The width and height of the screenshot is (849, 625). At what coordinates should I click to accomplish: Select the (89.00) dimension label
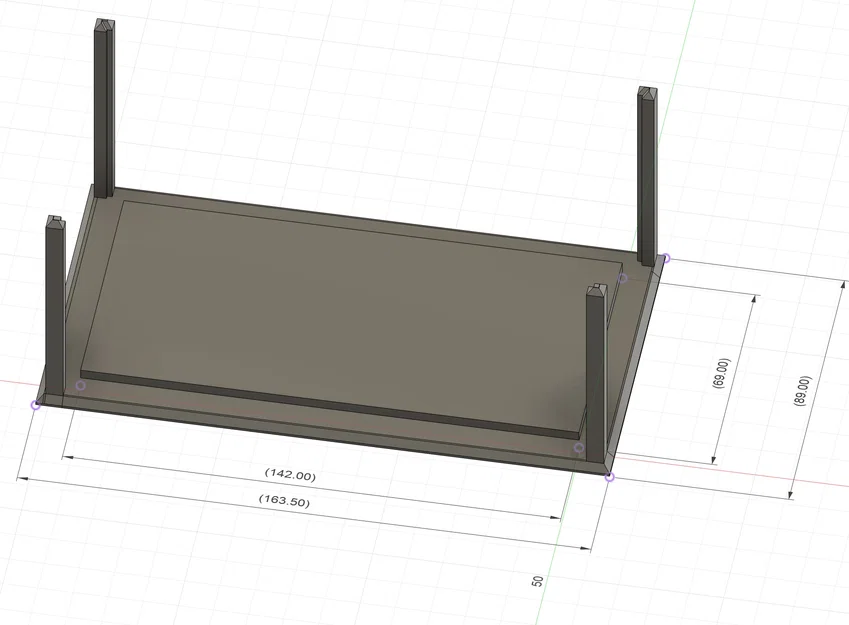pyautogui.click(x=802, y=391)
